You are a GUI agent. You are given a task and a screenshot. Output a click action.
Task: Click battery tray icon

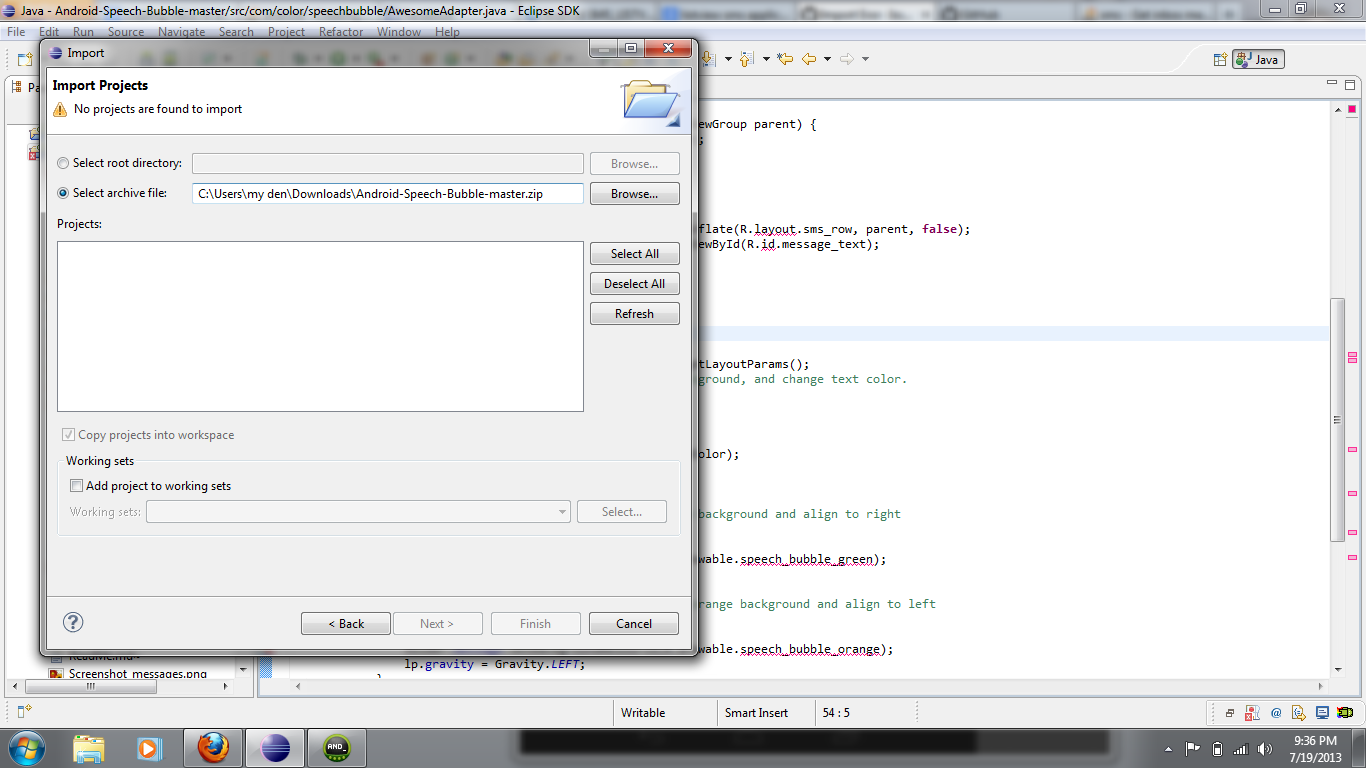click(x=1217, y=749)
